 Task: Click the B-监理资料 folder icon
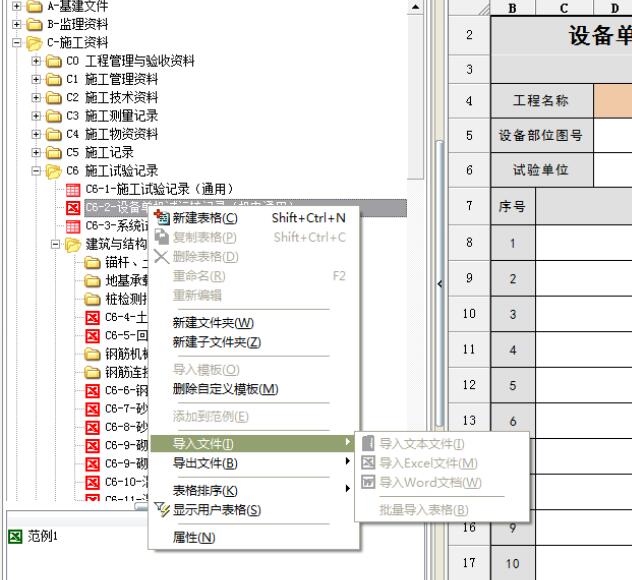point(34,25)
